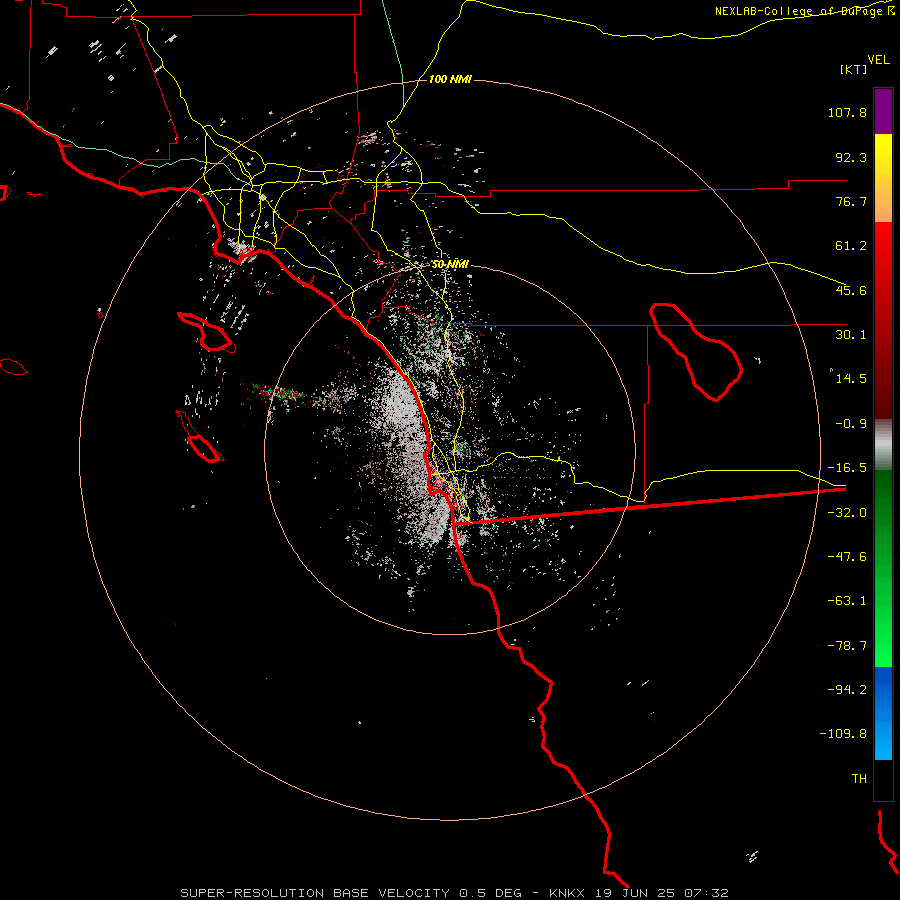This screenshot has width=900, height=900.
Task: Click the yellow-orange segment of the color bar
Action: [883, 178]
